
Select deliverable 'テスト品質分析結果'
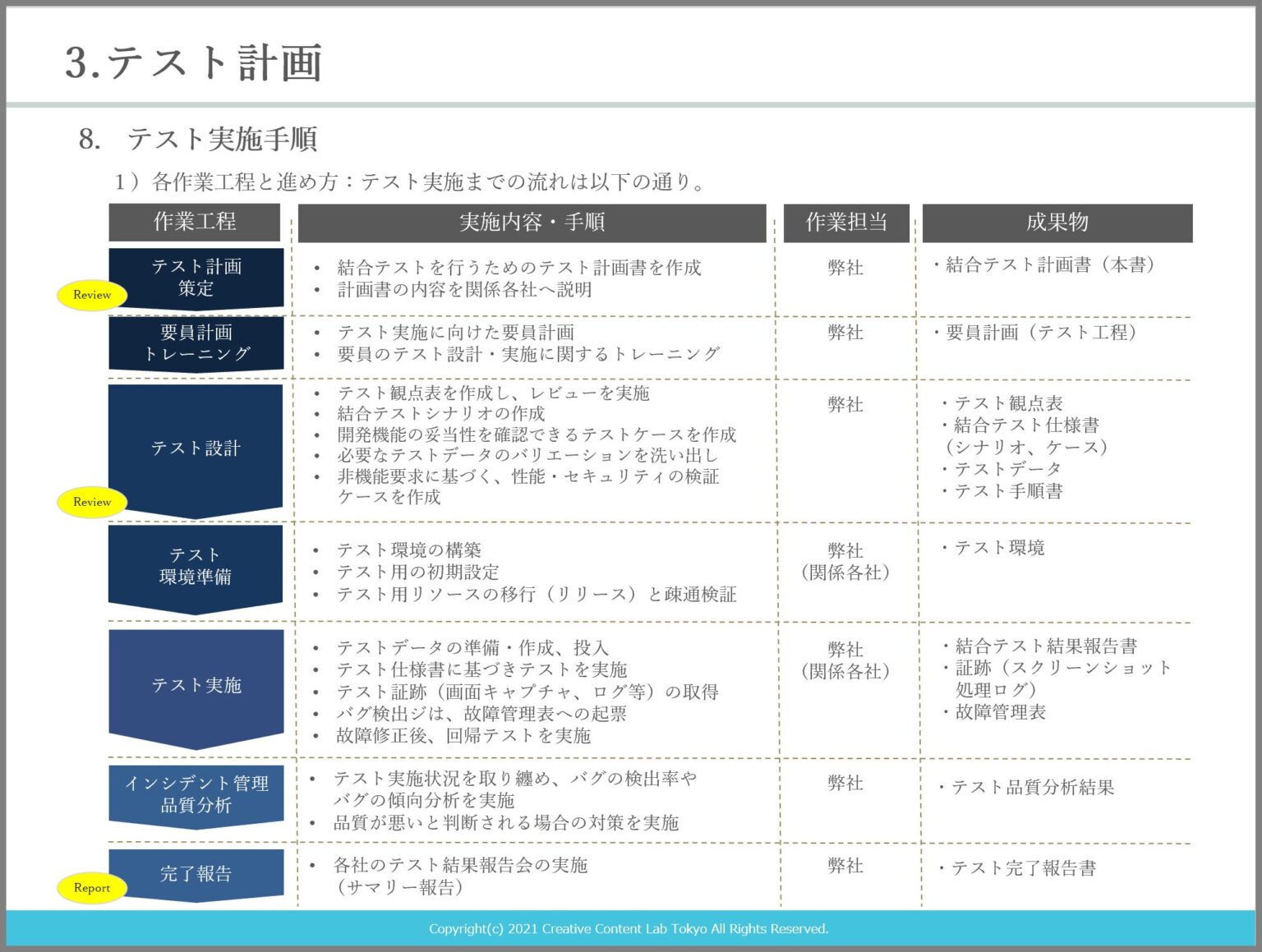[1027, 788]
